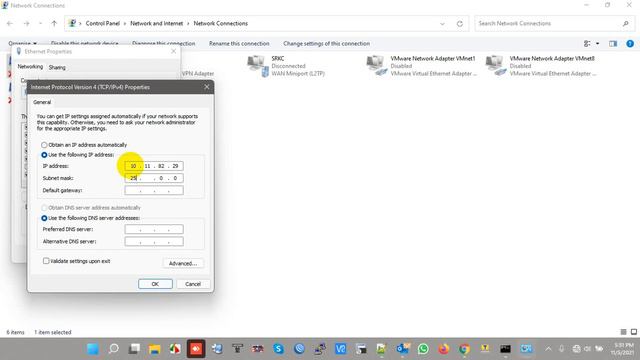640x360 pixels.
Task: Select 'Obtain an IP address automatically' radio
Action: [x=44, y=145]
